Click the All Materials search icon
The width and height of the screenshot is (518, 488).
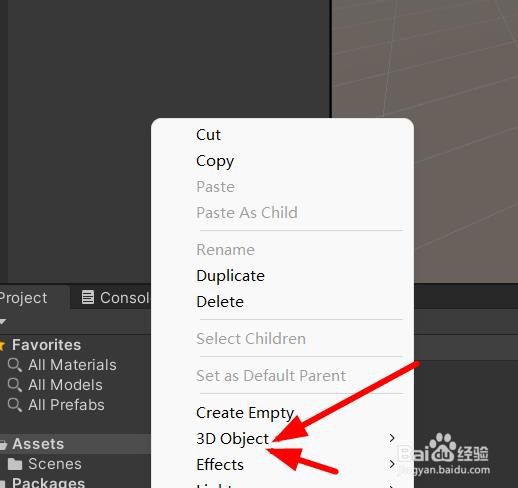pyautogui.click(x=15, y=365)
